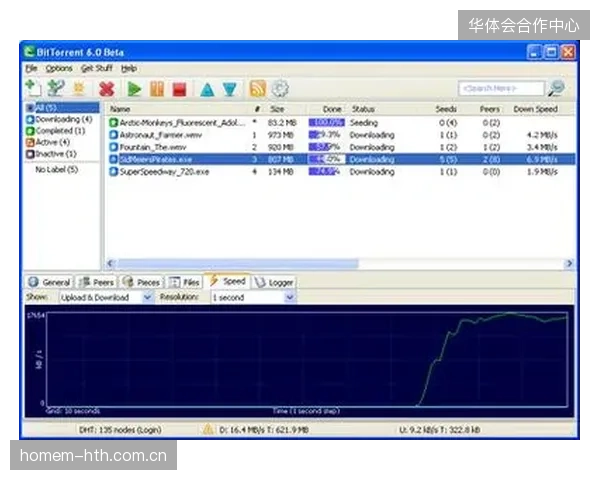Click the horizontal scrollbar thumb
Screen dimensions: 600x480
[238, 263]
